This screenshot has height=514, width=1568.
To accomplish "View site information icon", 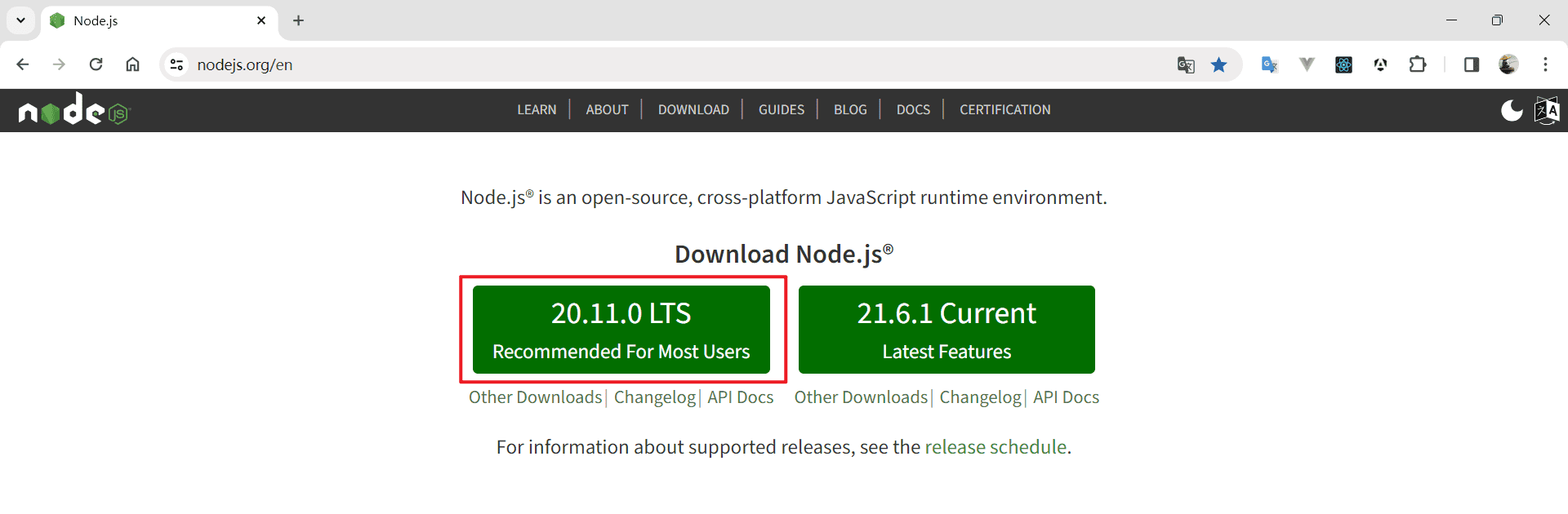I will 176,64.
